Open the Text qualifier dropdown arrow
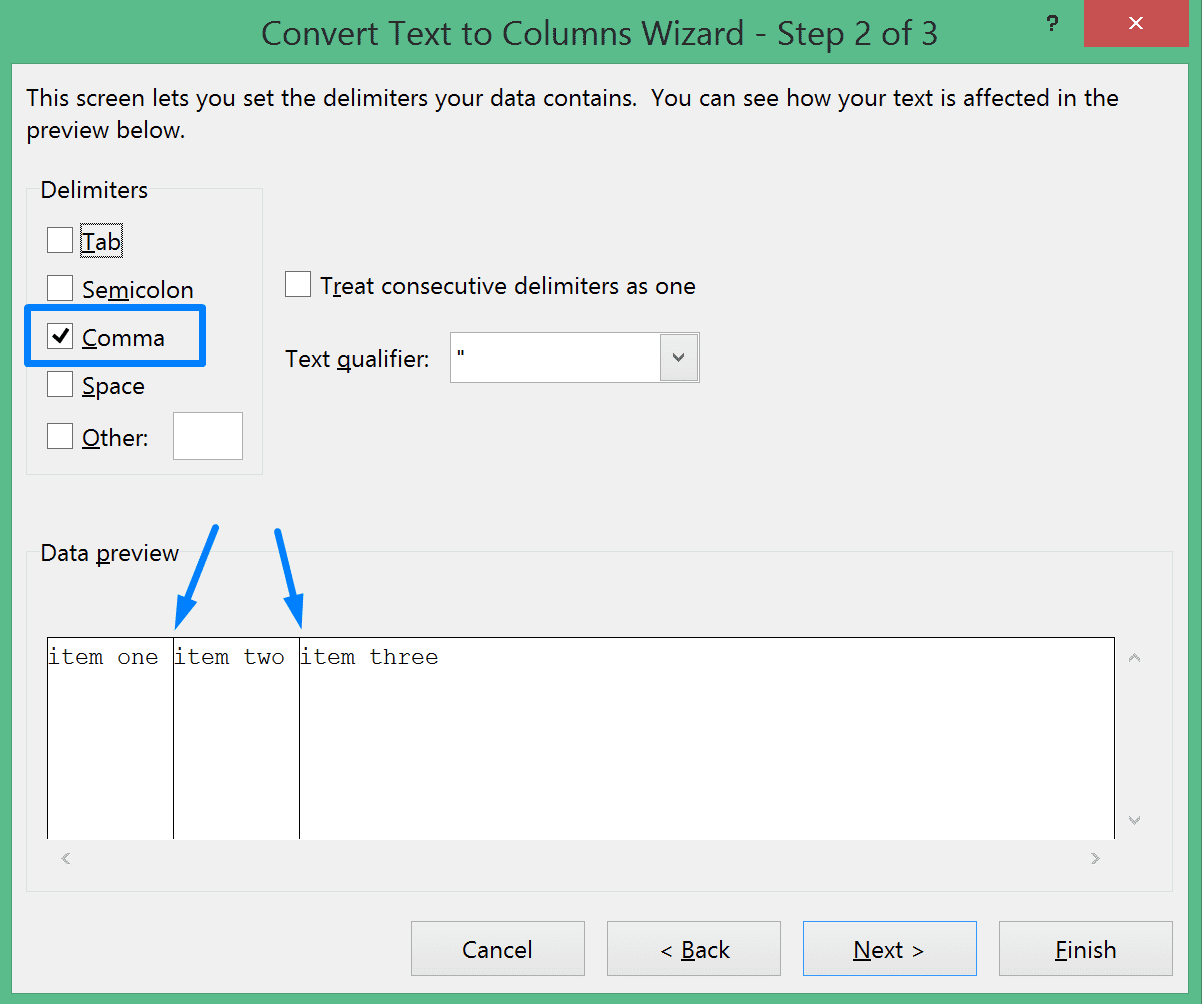The width and height of the screenshot is (1202, 1004). [680, 357]
